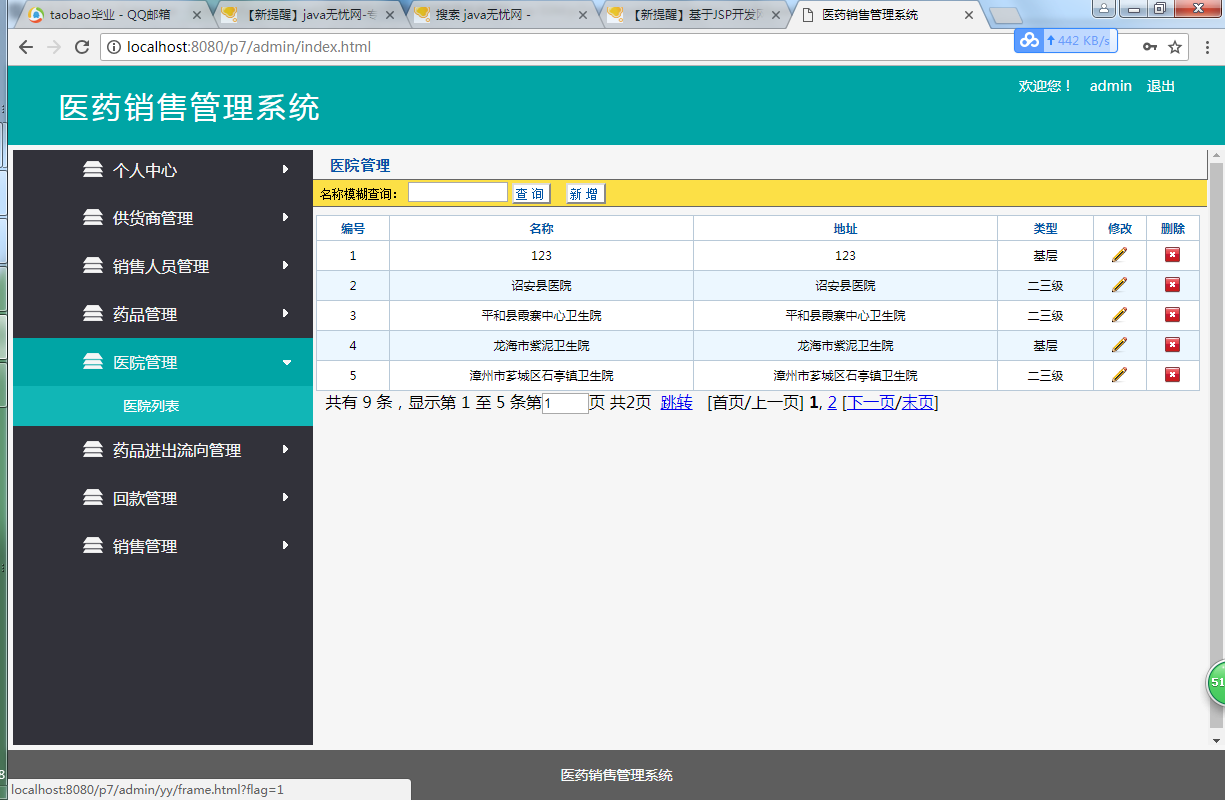1225x800 pixels.
Task: Click stack icon beside 药品进出流向管理
Action: pyautogui.click(x=93, y=449)
